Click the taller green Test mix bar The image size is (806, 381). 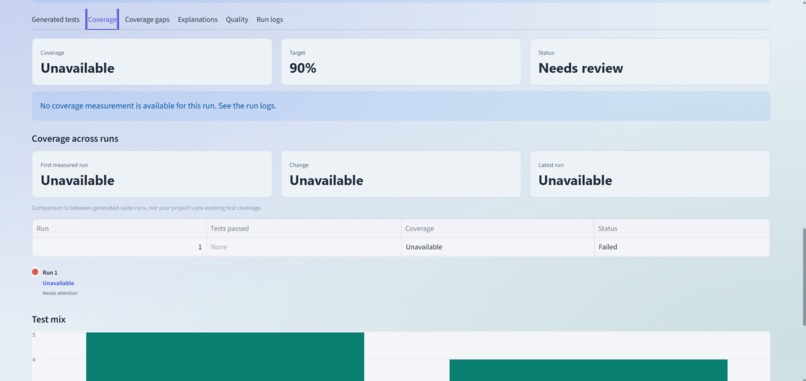225,357
